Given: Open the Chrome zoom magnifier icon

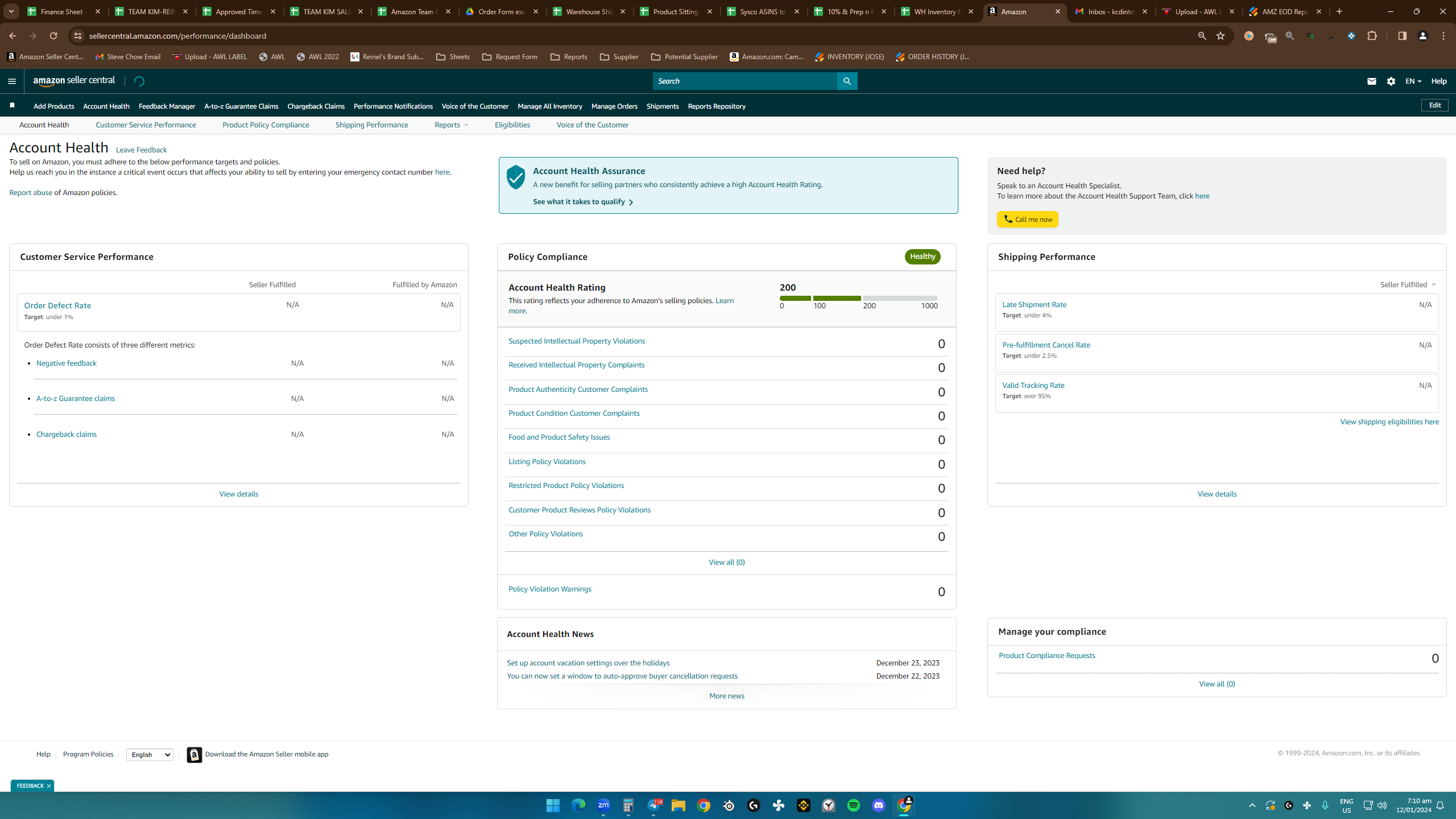Looking at the screenshot, I should (1202, 36).
